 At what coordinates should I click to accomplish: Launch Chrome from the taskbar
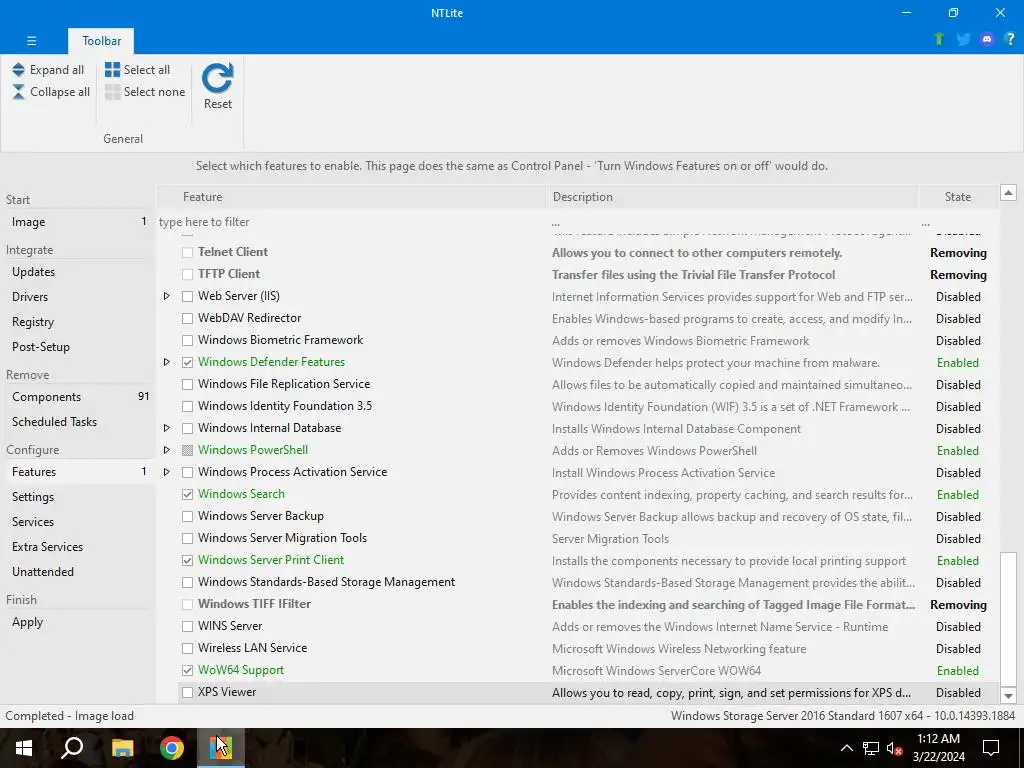[x=172, y=748]
